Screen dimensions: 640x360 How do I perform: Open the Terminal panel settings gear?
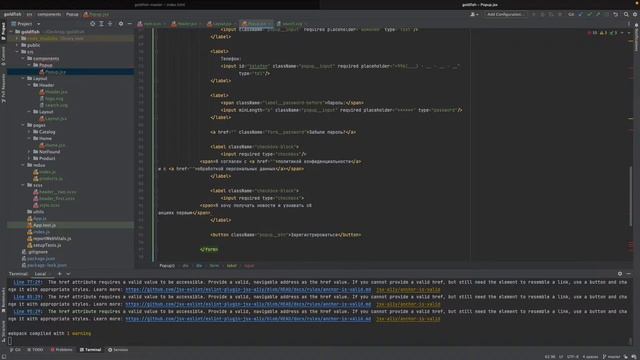click(620, 274)
